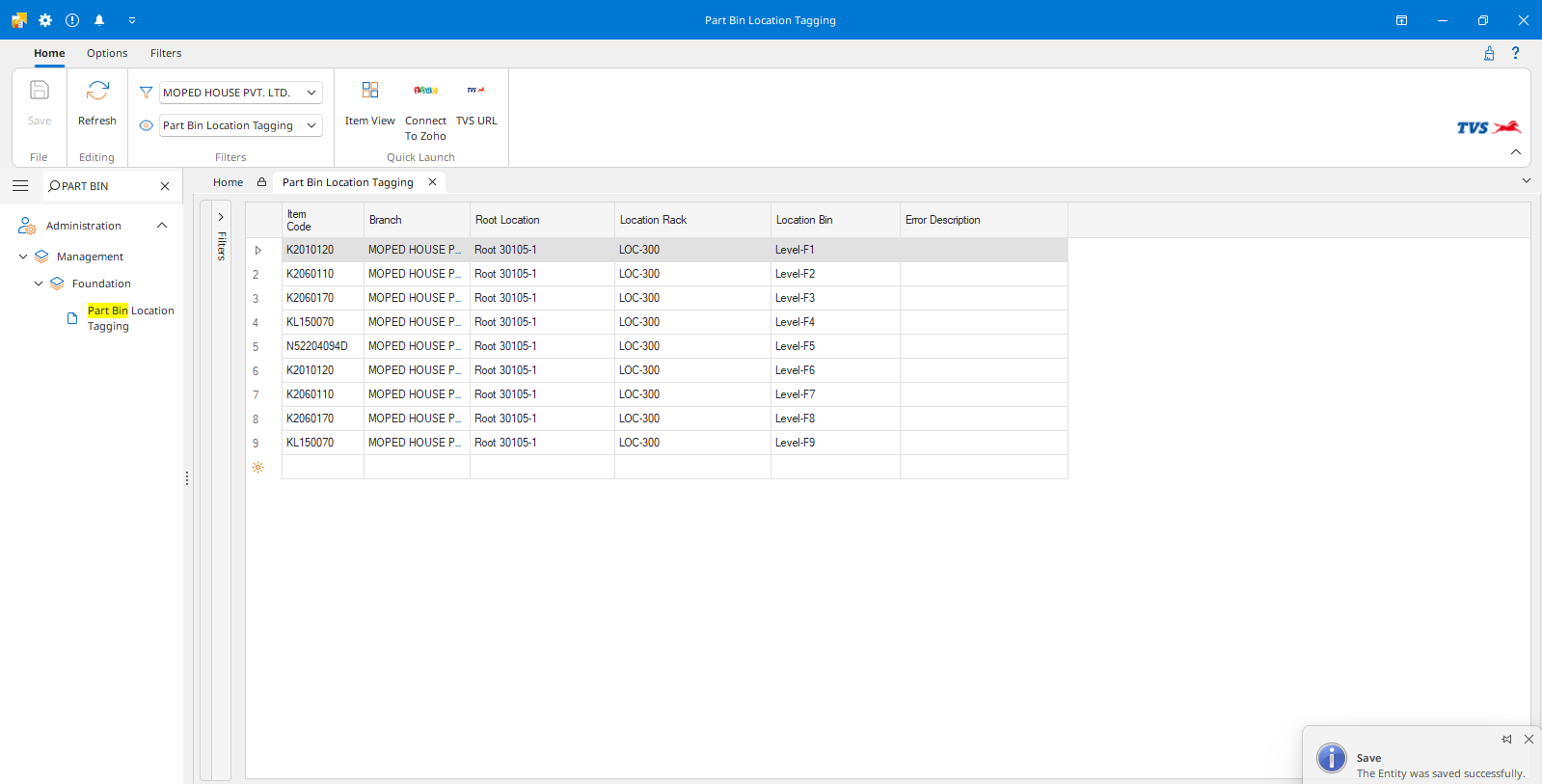Pin the Save notification popup
The image size is (1542, 784).
[x=1506, y=740]
